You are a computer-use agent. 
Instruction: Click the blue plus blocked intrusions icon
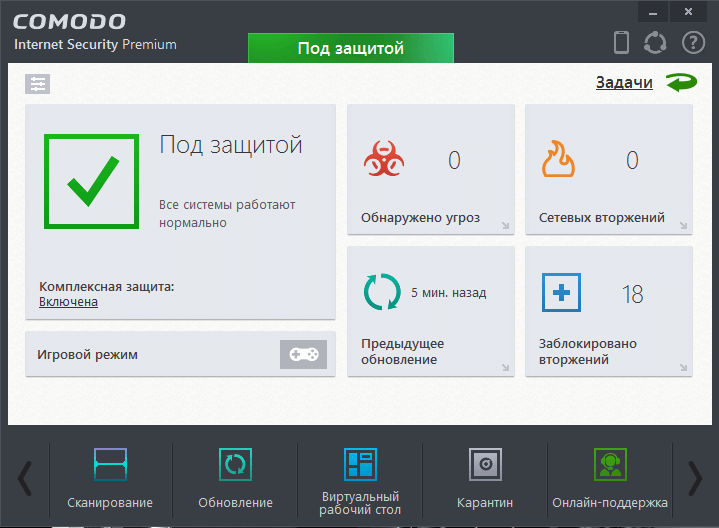tap(561, 292)
